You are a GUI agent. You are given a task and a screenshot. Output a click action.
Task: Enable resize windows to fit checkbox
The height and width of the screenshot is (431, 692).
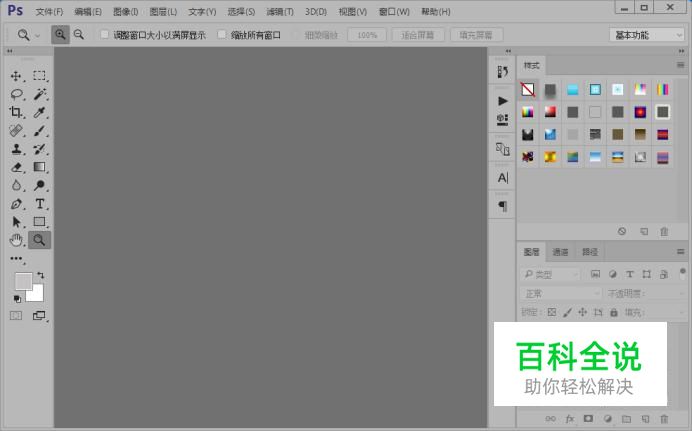[105, 34]
